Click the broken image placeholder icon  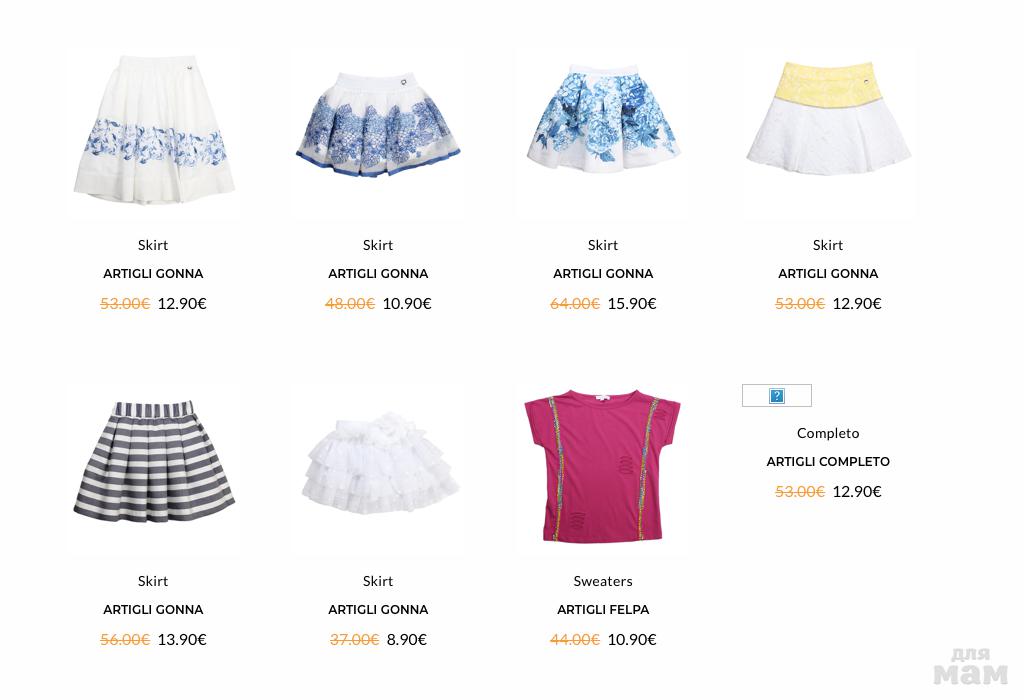click(x=776, y=396)
